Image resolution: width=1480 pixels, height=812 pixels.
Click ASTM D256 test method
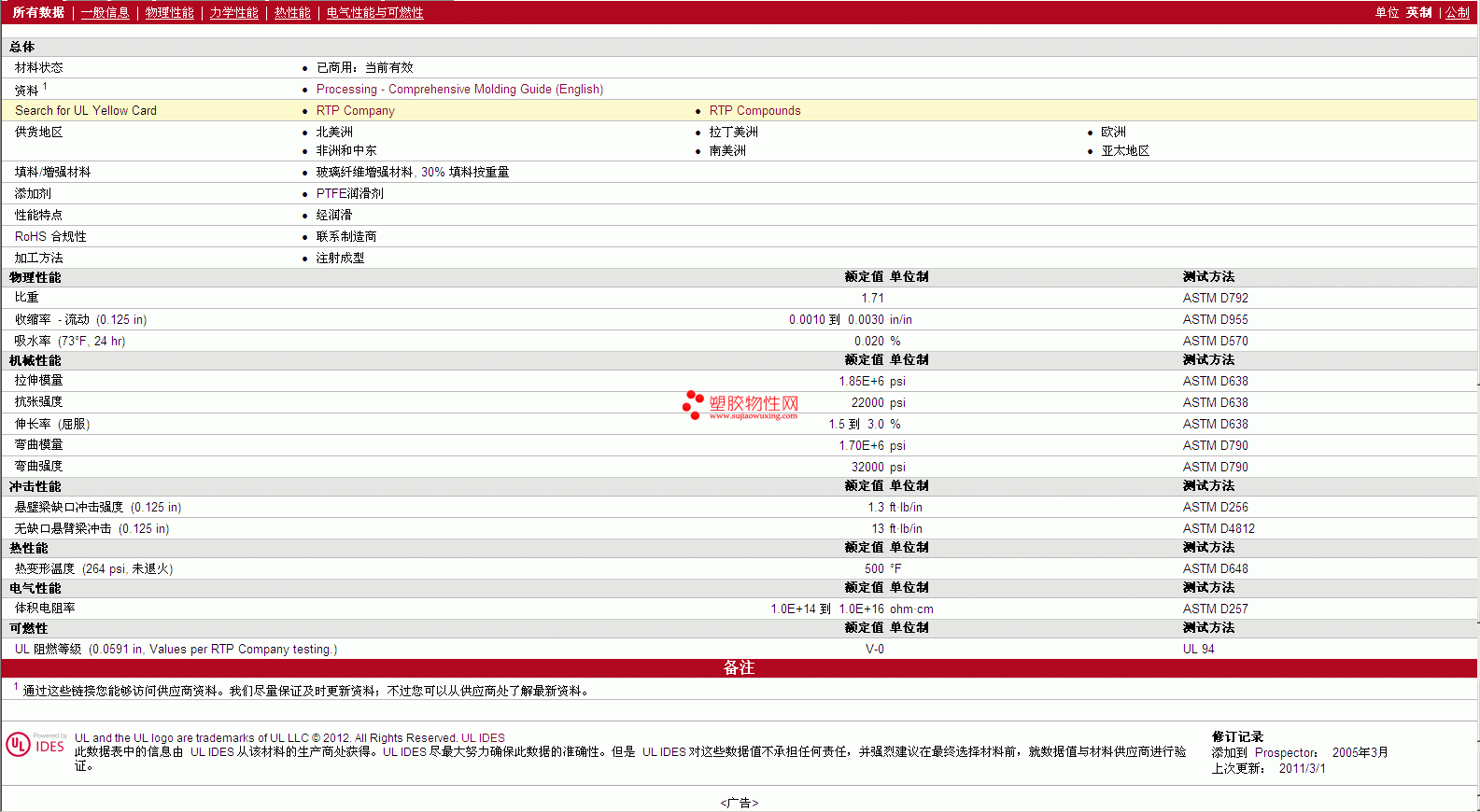pyautogui.click(x=1215, y=507)
